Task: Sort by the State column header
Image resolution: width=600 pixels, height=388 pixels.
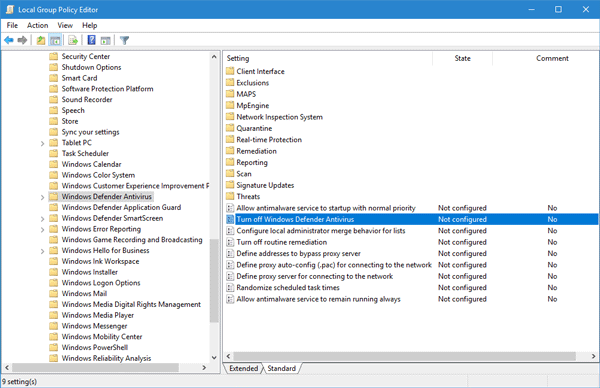Action: click(x=462, y=58)
